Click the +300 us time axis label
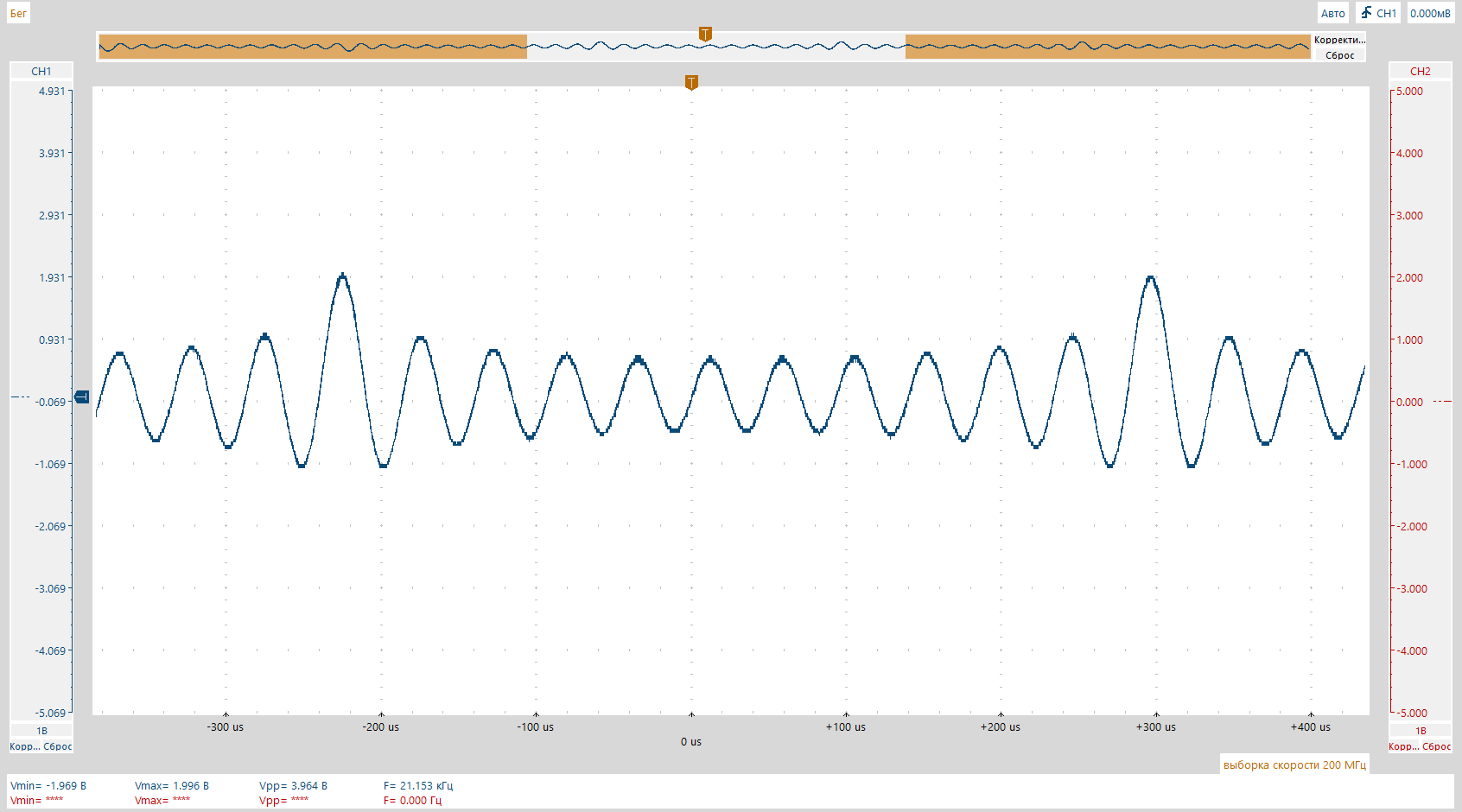 pos(1156,726)
